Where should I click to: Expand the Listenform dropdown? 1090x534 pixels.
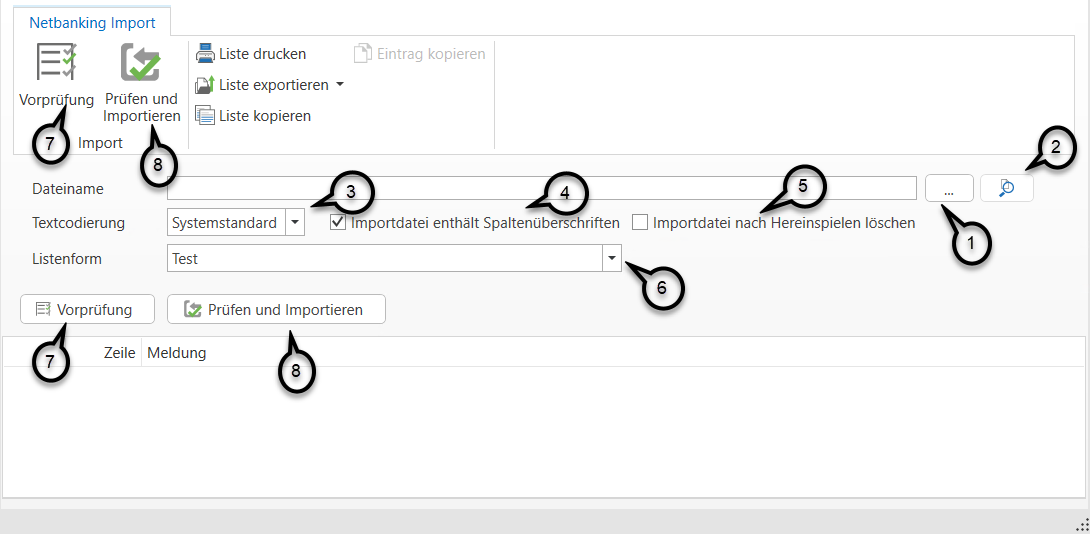(x=611, y=258)
